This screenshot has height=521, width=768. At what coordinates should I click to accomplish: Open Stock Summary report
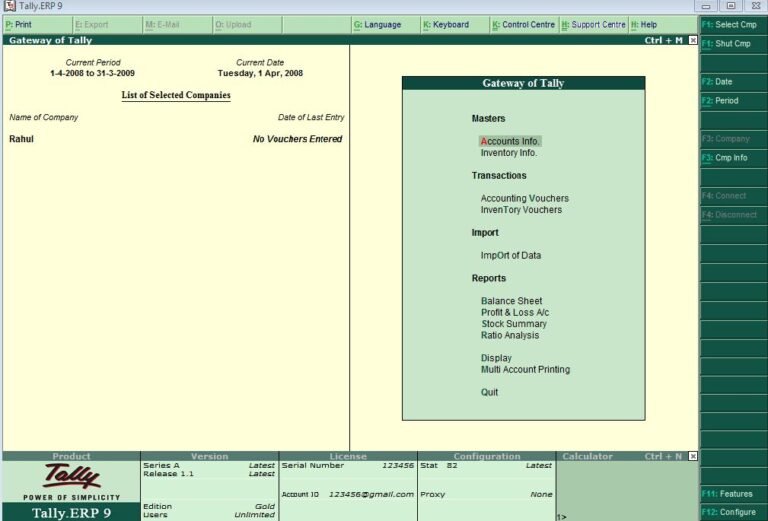tap(514, 324)
